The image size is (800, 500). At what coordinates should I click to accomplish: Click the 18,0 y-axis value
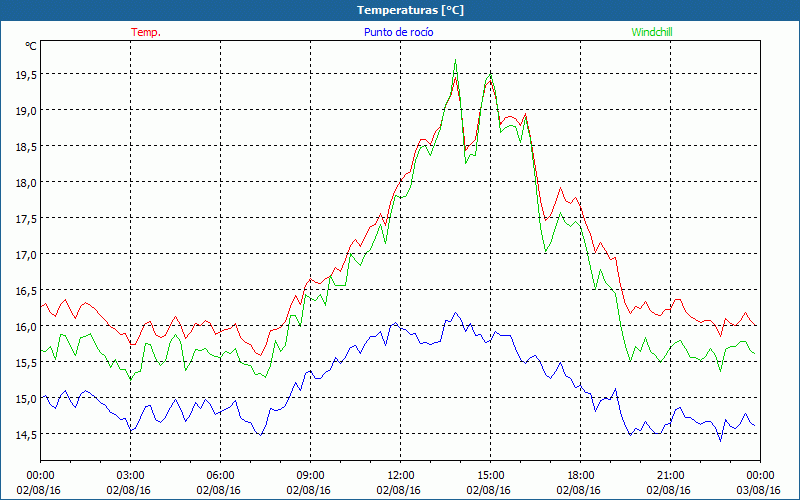[26, 183]
